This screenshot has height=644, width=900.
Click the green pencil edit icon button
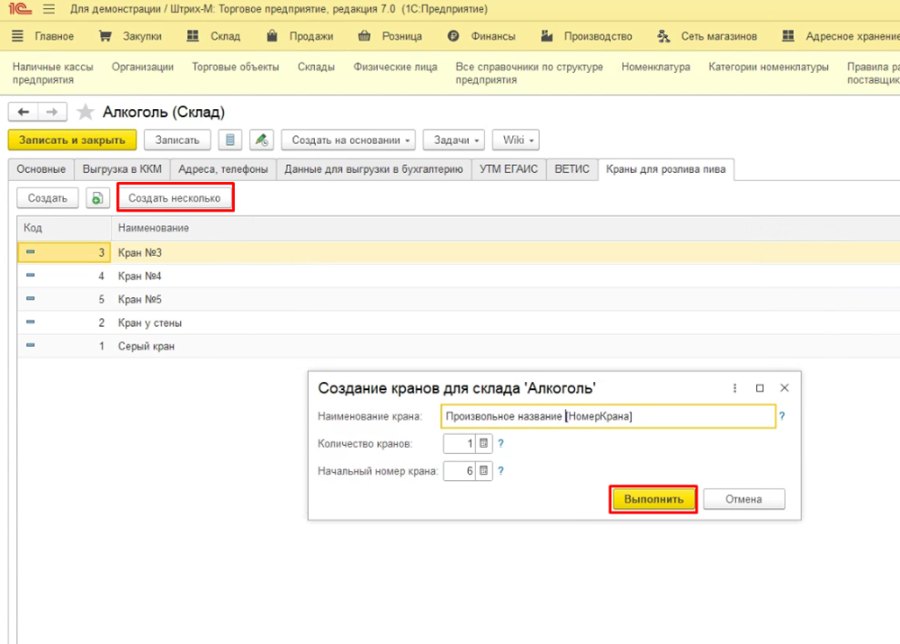click(x=262, y=140)
